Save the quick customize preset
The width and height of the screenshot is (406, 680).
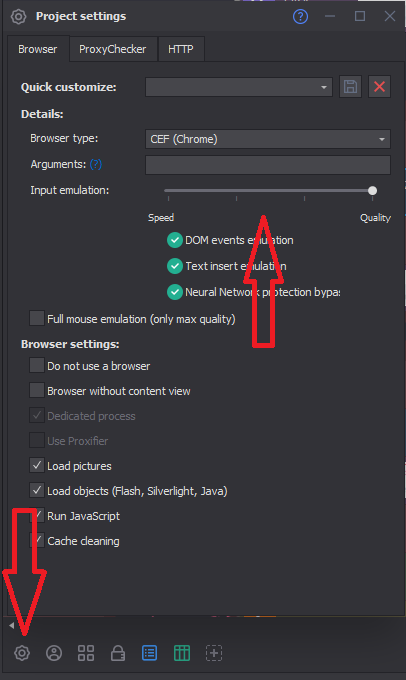(350, 87)
